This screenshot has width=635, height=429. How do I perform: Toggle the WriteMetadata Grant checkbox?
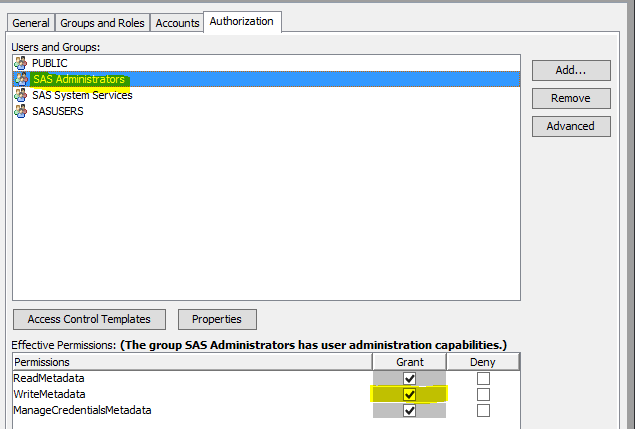pos(409,394)
